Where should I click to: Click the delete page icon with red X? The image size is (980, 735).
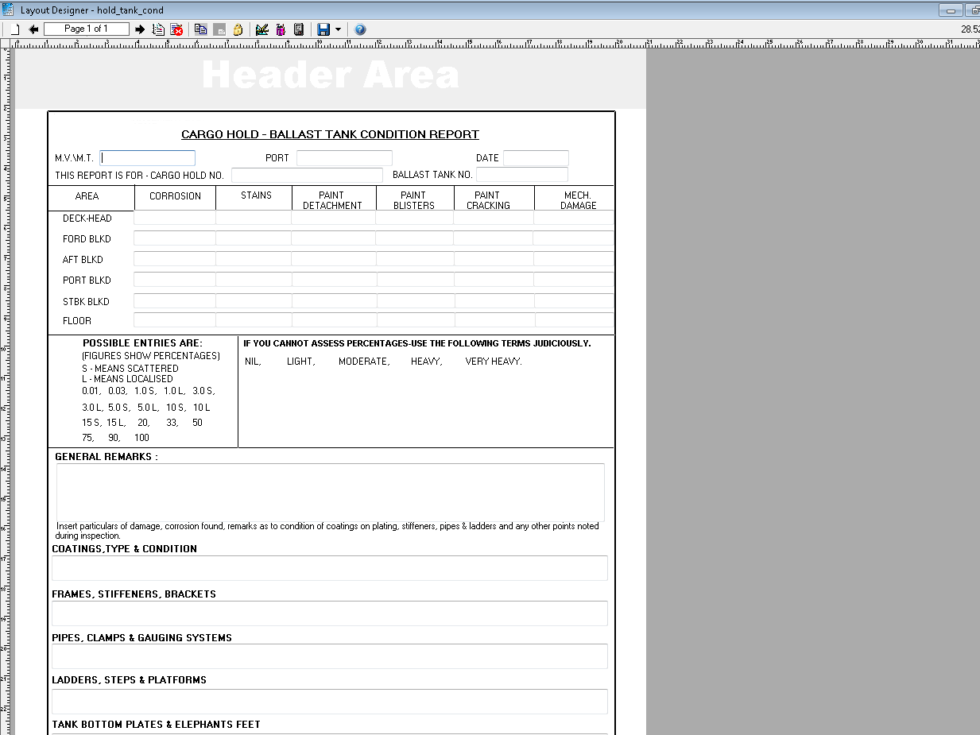click(x=177, y=30)
